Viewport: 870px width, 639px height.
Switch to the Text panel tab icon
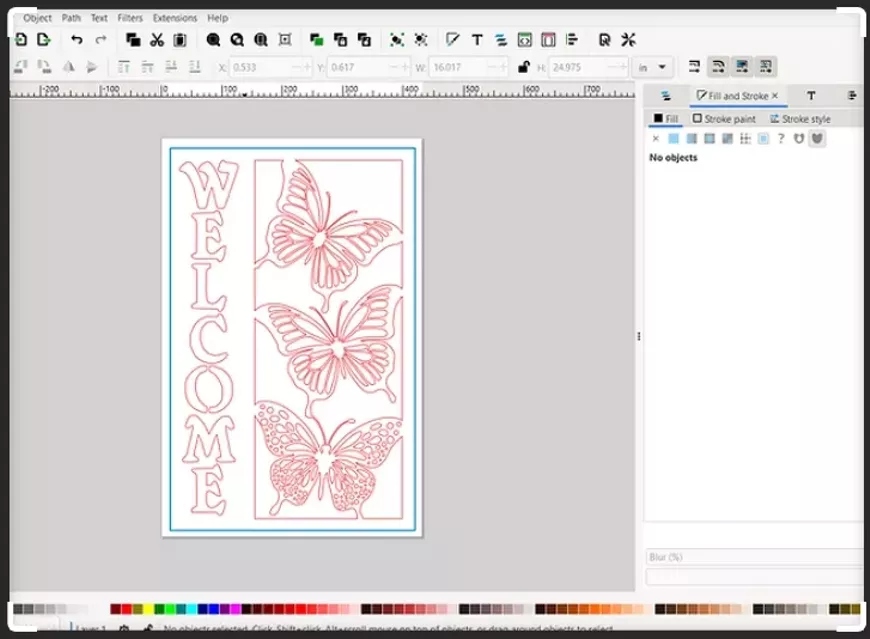pos(811,96)
